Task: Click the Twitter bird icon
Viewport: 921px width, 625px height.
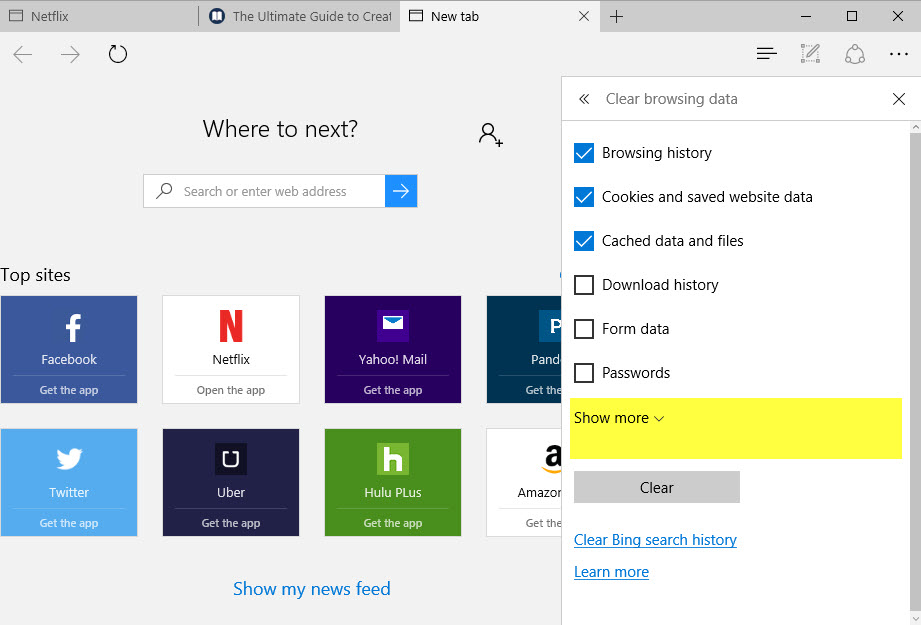Action: [69, 459]
